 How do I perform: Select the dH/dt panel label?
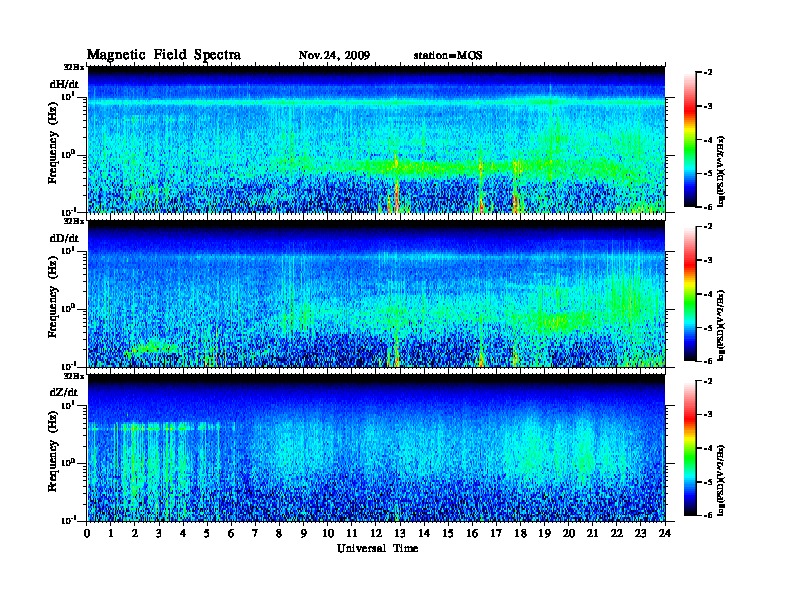point(64,84)
